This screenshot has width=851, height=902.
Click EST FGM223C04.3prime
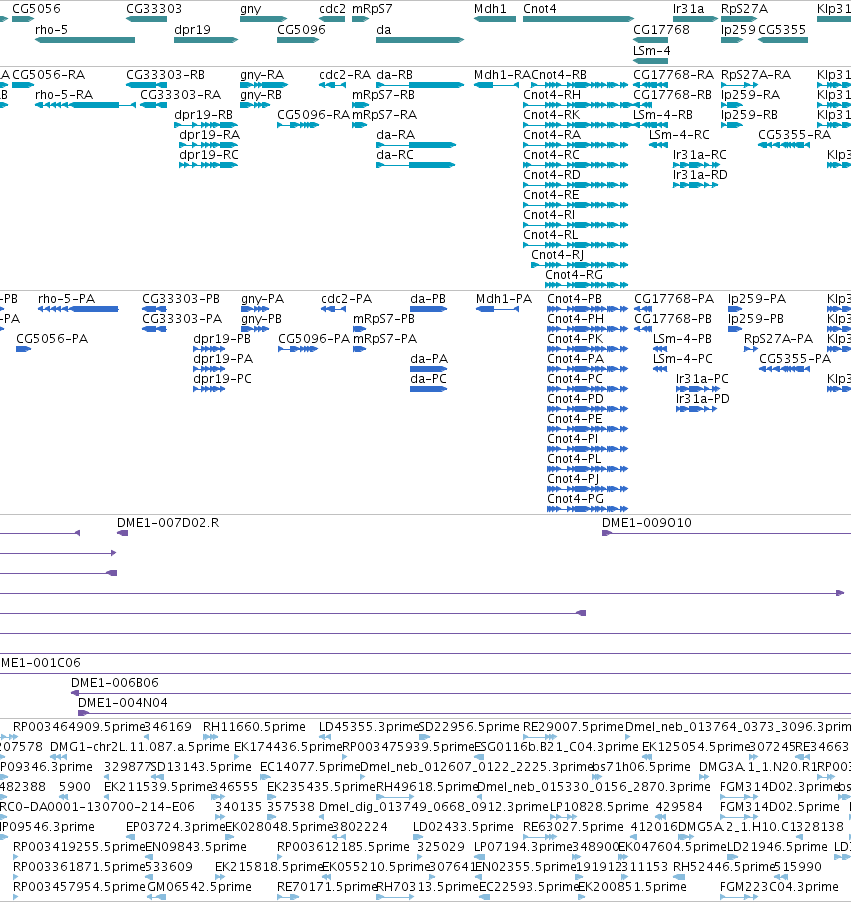779,886
